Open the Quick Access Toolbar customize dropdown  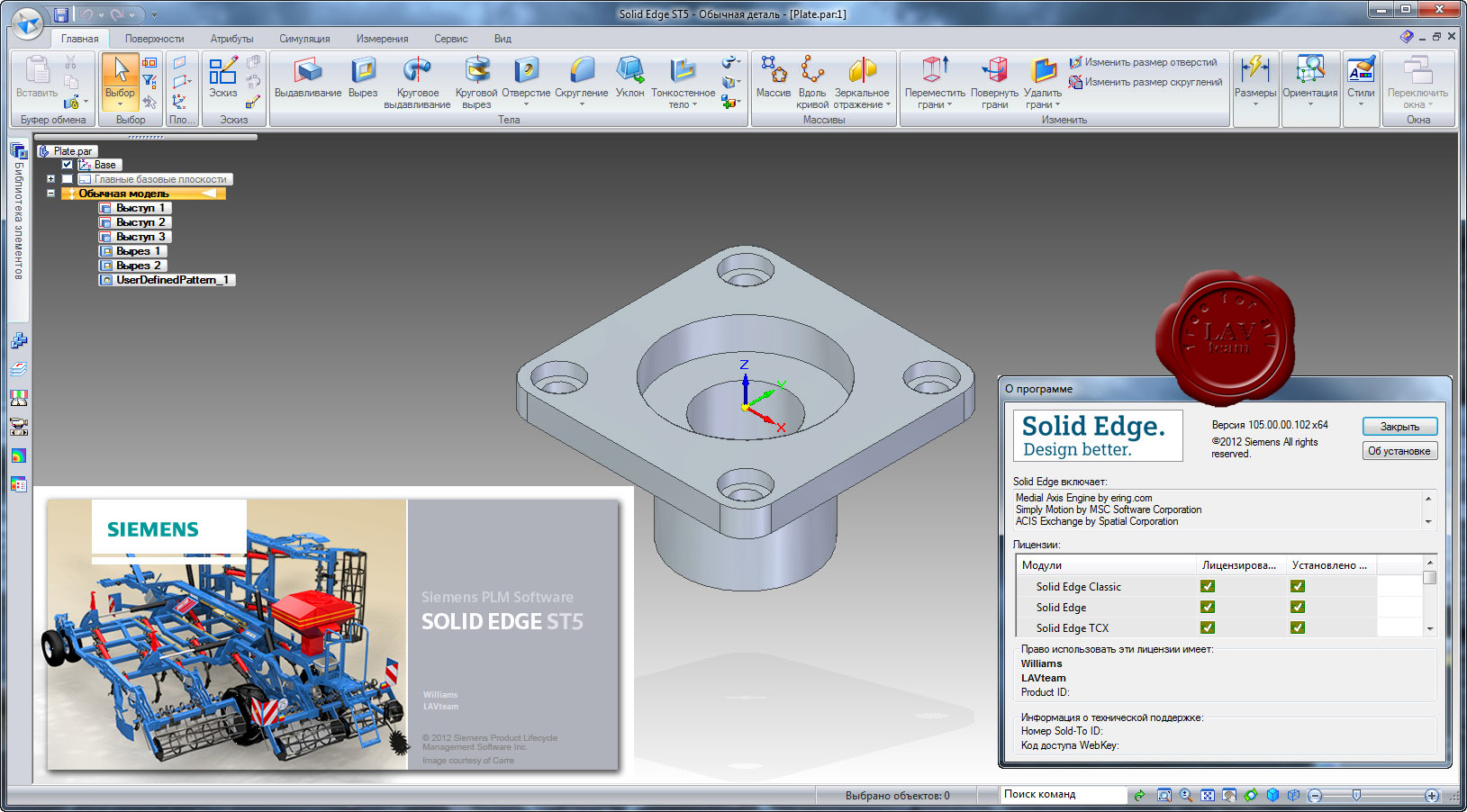pos(154,15)
